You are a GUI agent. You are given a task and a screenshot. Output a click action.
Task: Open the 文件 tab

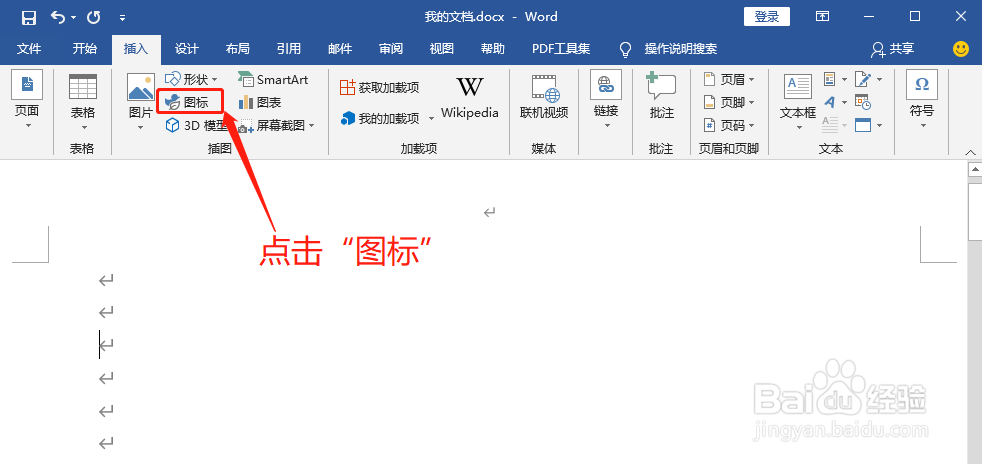[x=29, y=49]
